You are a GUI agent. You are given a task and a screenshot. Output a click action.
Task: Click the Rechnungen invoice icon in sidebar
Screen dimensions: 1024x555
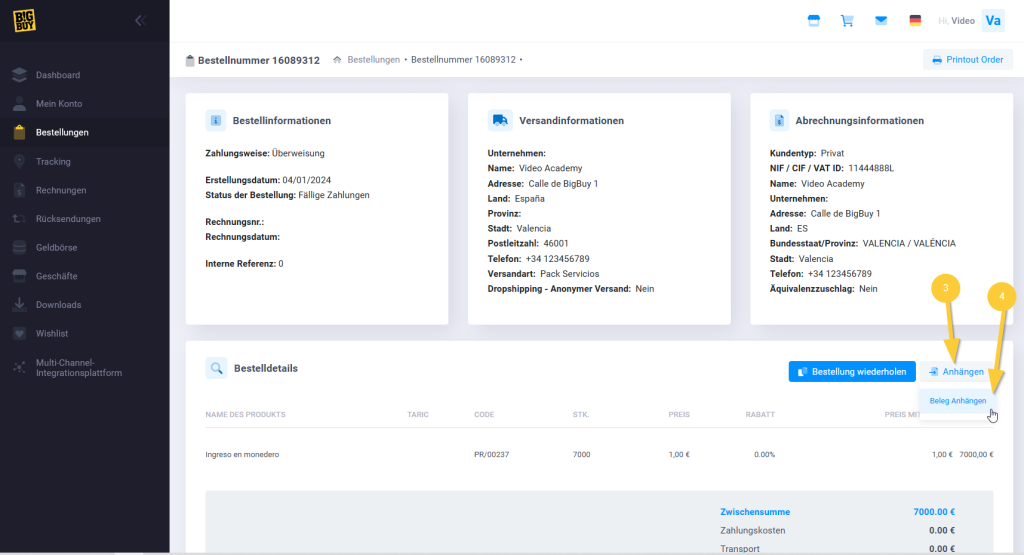19,190
